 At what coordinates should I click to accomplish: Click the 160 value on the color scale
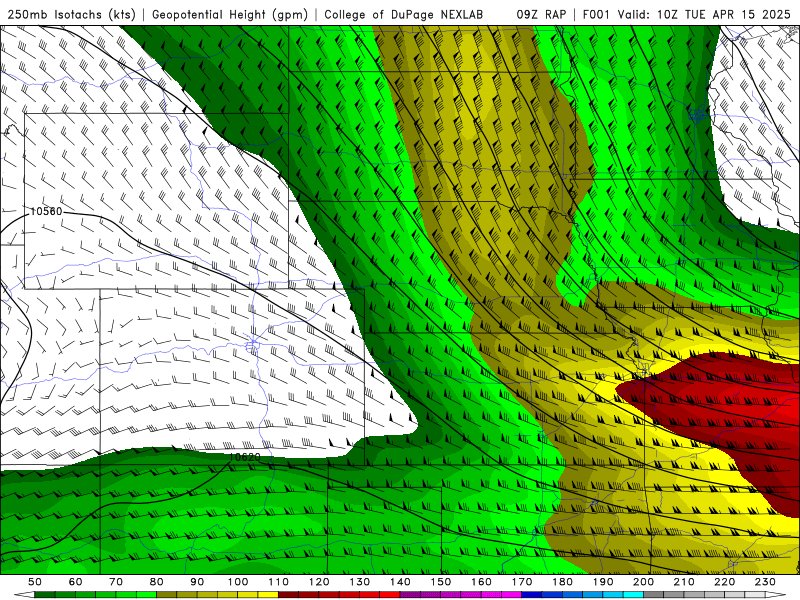481,582
